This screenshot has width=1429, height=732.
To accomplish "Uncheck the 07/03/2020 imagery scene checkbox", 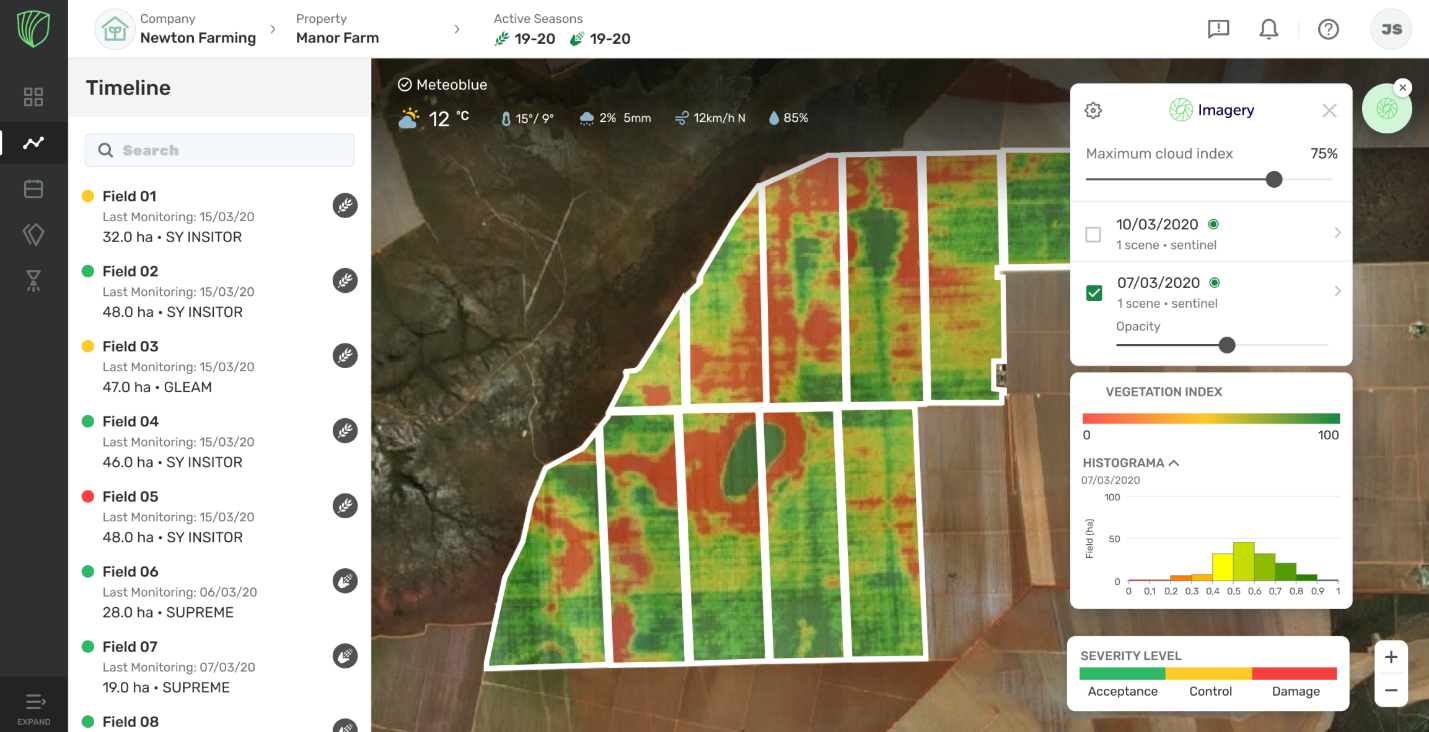I will pyautogui.click(x=1094, y=293).
